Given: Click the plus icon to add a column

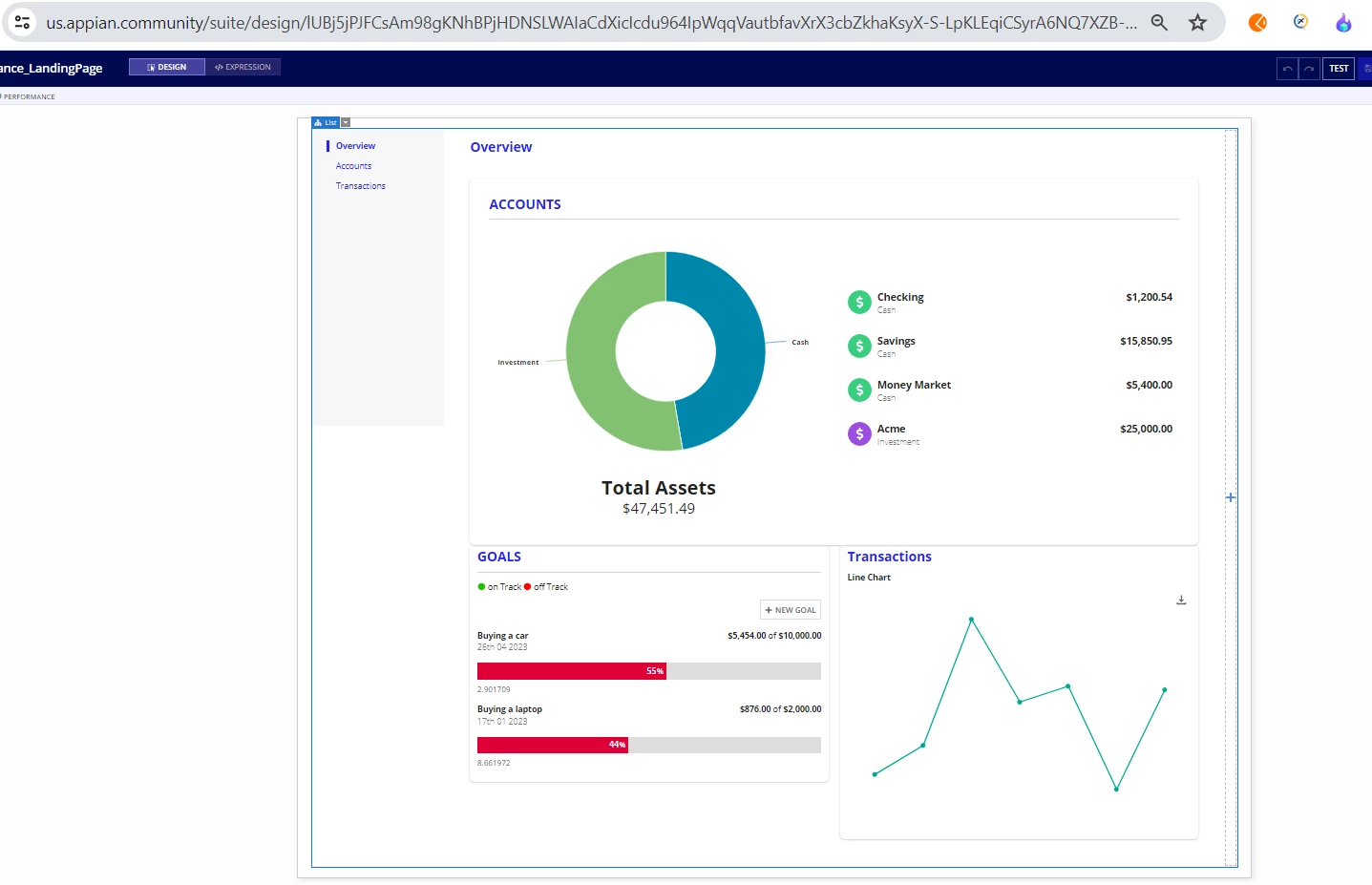Looking at the screenshot, I should [1231, 497].
